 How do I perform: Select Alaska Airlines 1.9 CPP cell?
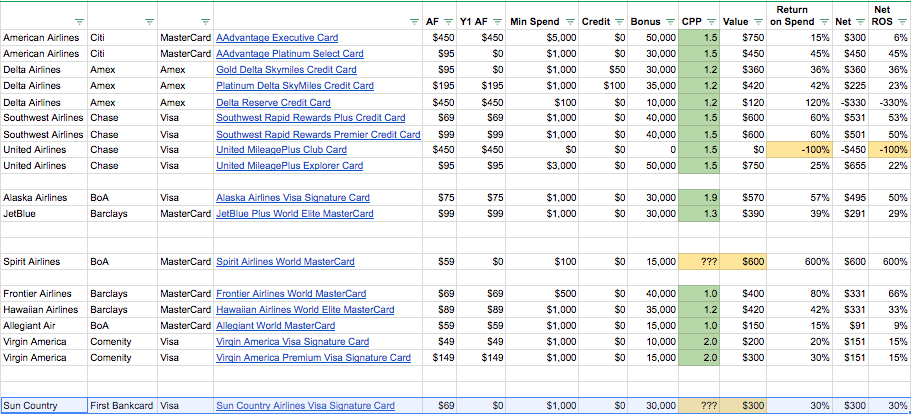[700, 198]
